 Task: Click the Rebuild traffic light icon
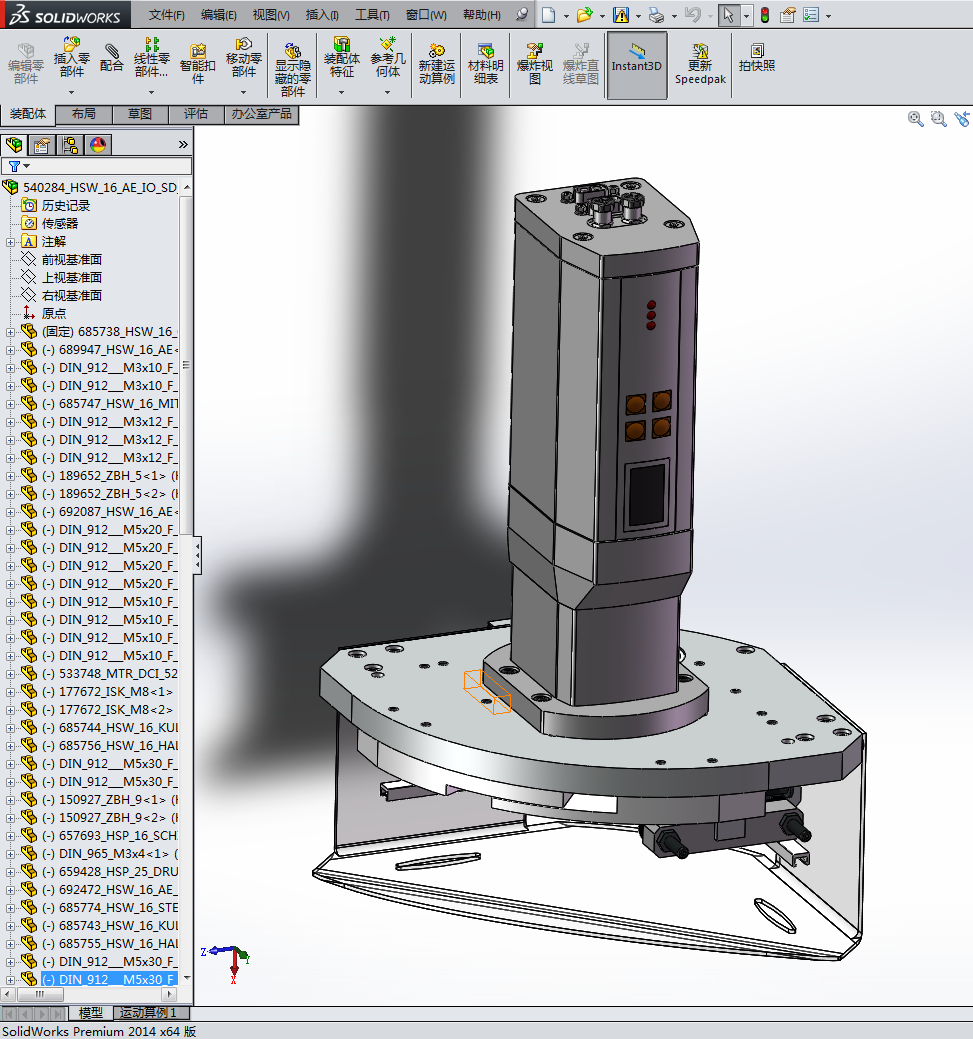tap(765, 15)
